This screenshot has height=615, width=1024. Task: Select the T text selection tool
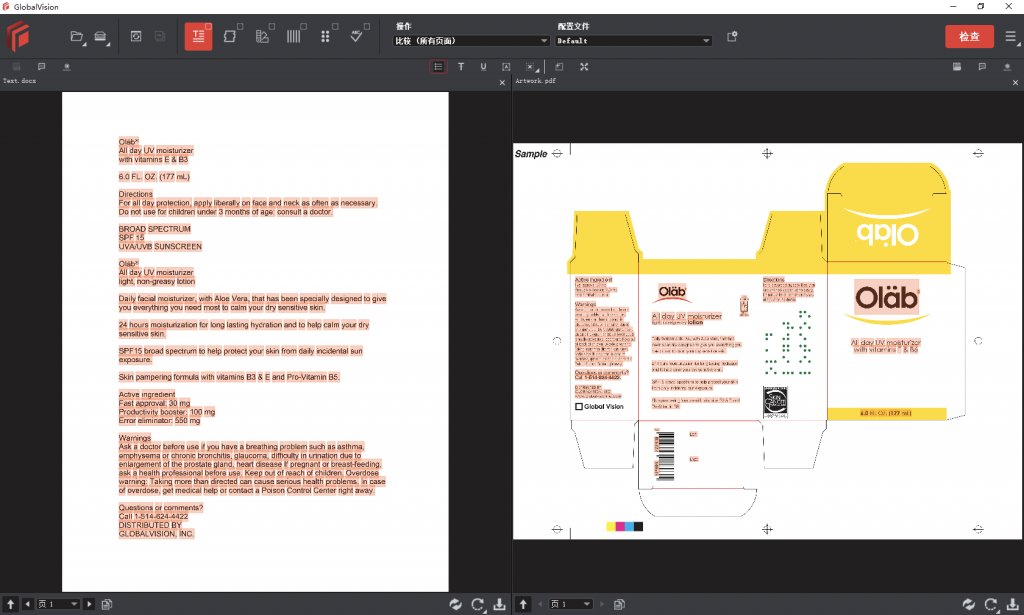tap(461, 67)
